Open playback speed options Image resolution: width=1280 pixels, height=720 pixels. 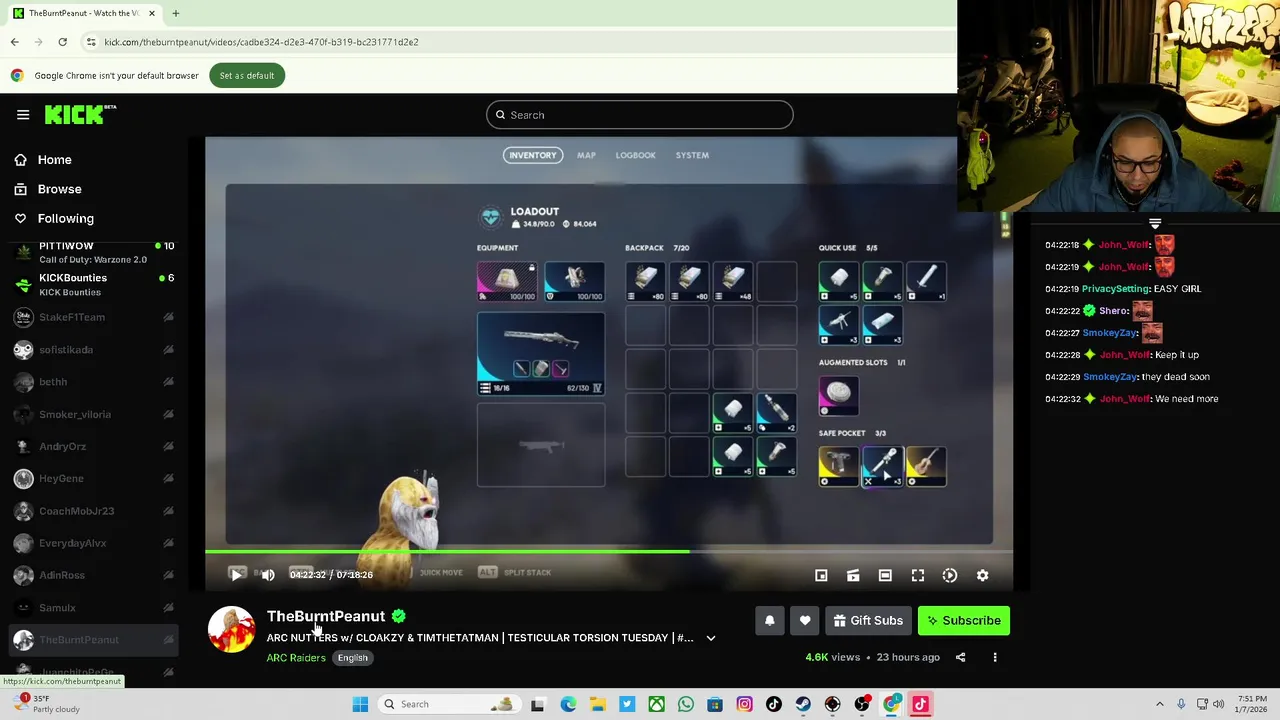(950, 575)
